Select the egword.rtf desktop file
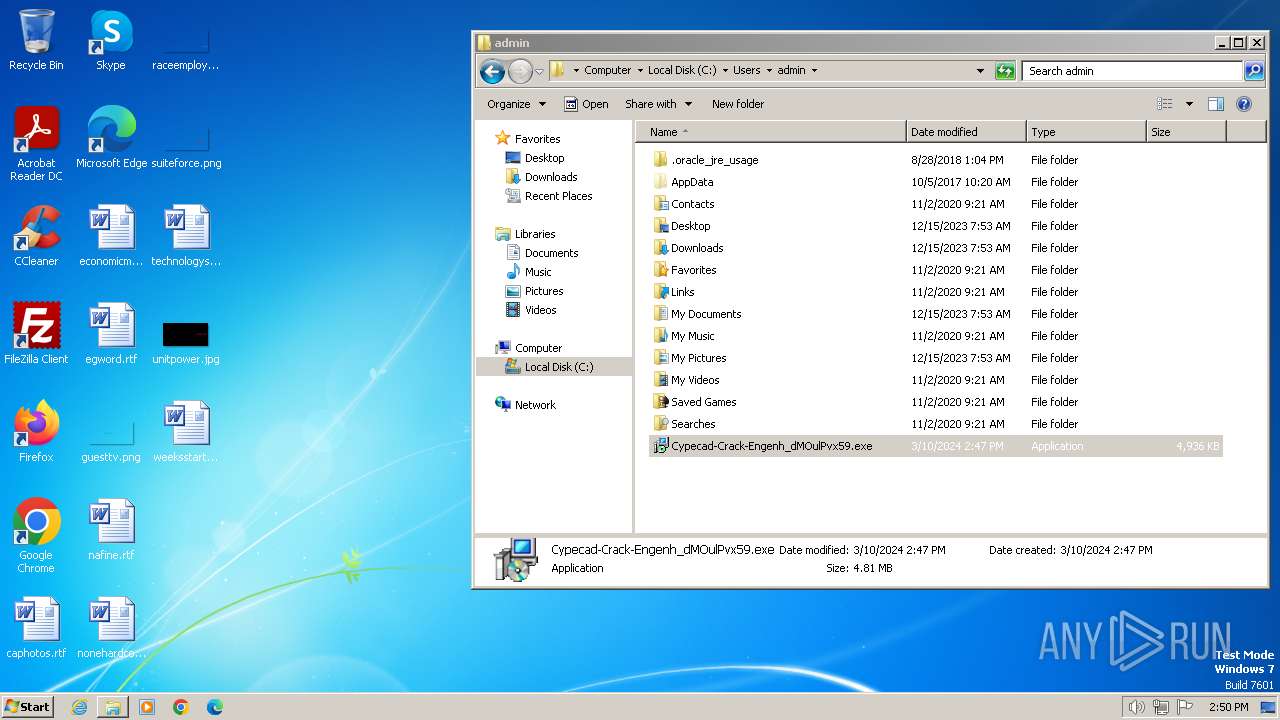The width and height of the screenshot is (1280, 720). tap(111, 334)
